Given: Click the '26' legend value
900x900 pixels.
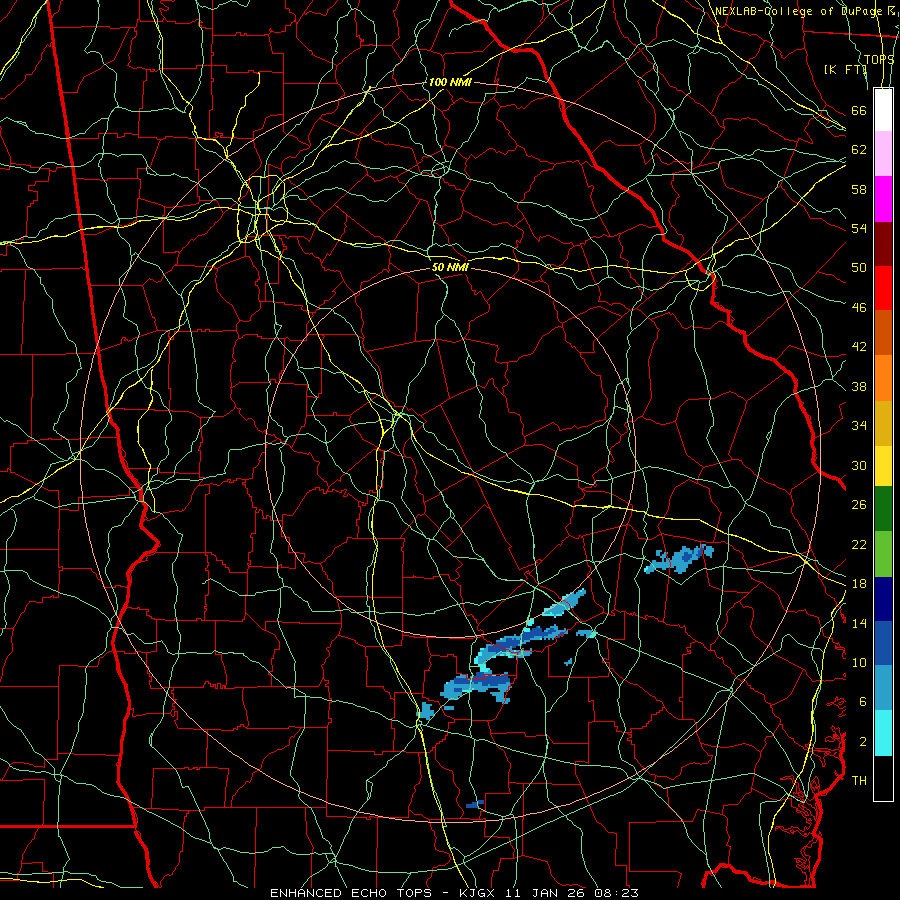Looking at the screenshot, I should (x=859, y=505).
